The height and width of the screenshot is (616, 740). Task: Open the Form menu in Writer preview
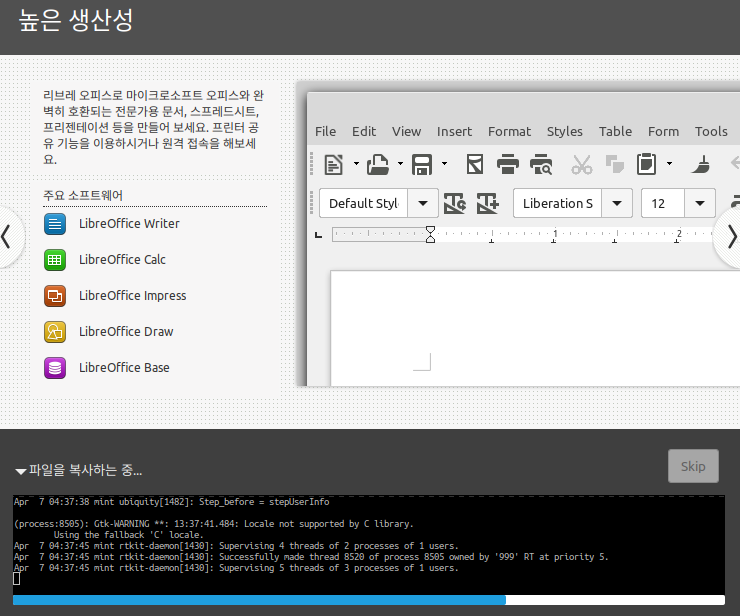663,132
